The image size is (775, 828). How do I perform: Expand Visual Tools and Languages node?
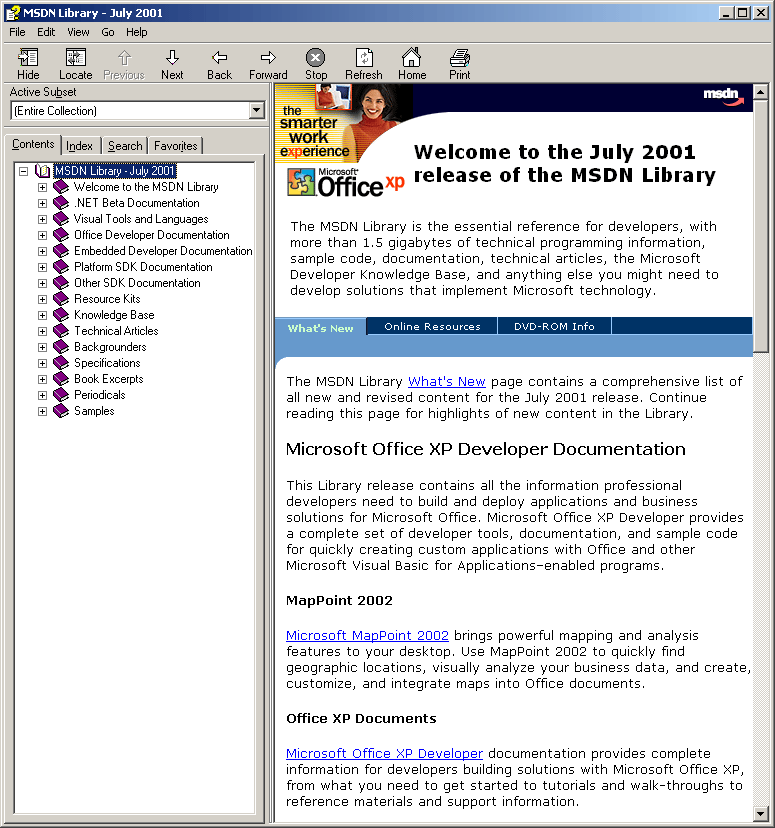click(42, 219)
